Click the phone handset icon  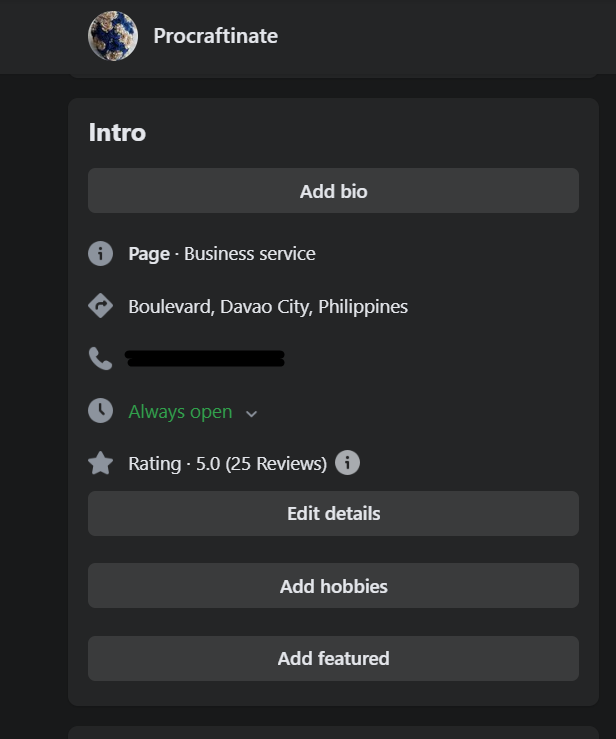click(101, 358)
